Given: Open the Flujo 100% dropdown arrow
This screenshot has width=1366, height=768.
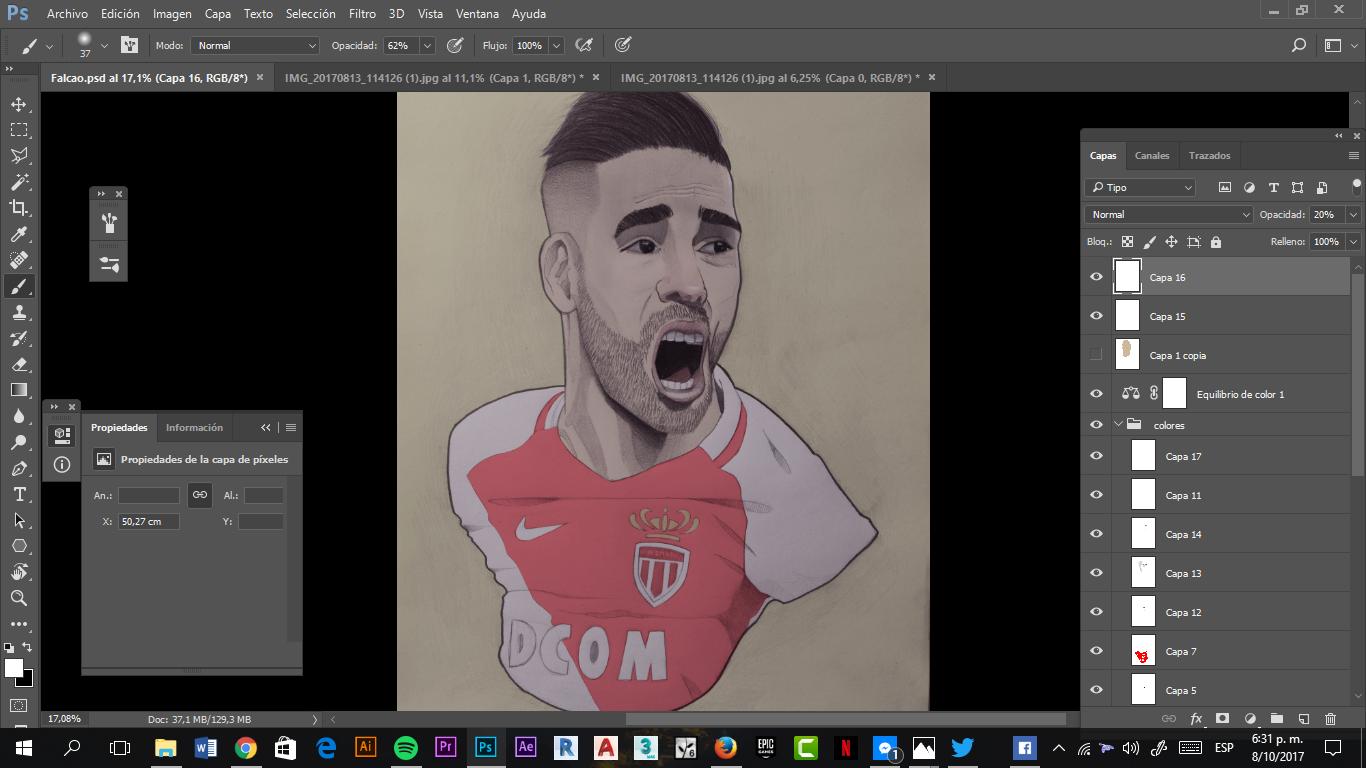Looking at the screenshot, I should 556,45.
